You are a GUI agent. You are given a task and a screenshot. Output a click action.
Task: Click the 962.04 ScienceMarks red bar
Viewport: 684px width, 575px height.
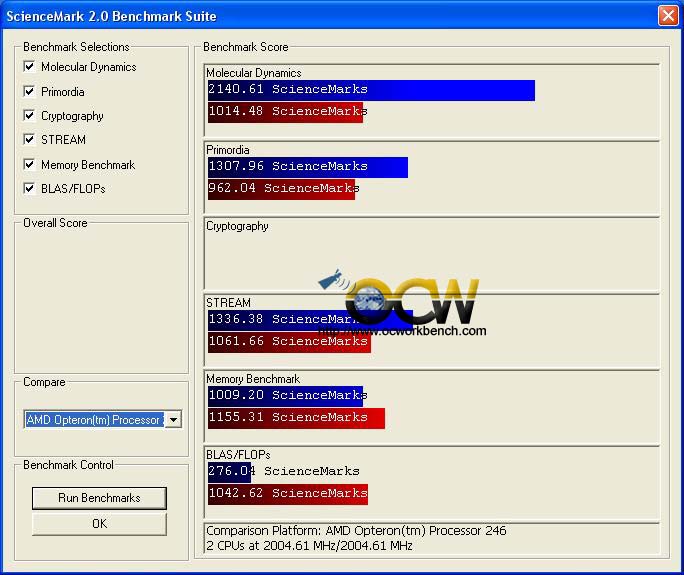tap(281, 189)
